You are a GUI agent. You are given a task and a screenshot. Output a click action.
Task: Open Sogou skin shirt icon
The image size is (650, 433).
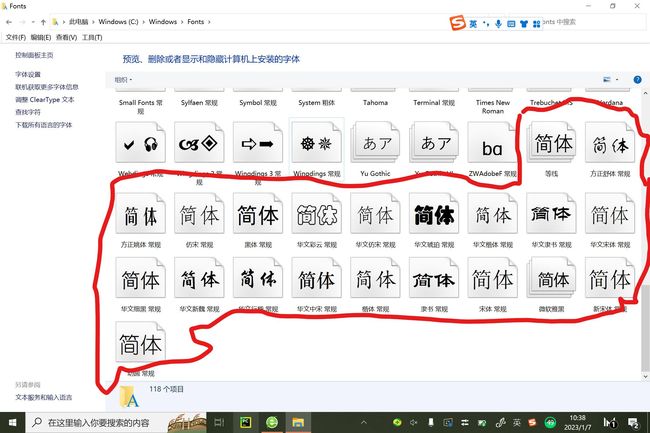pos(524,24)
